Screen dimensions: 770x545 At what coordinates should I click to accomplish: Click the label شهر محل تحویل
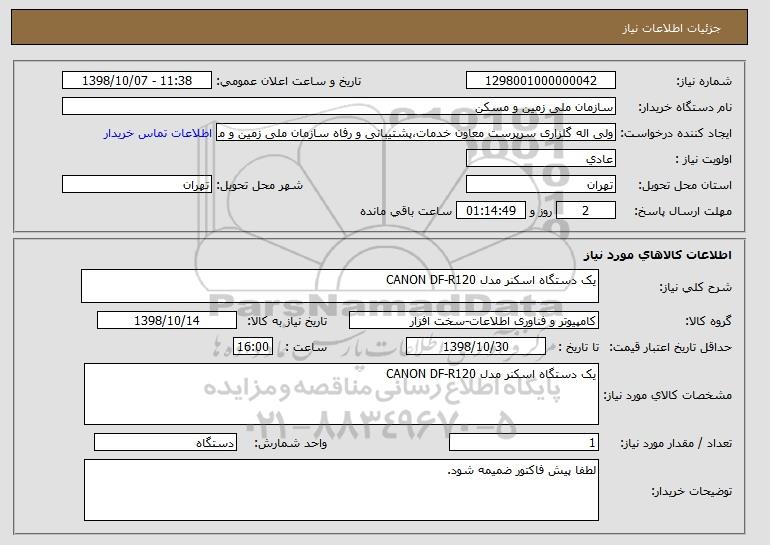point(260,185)
